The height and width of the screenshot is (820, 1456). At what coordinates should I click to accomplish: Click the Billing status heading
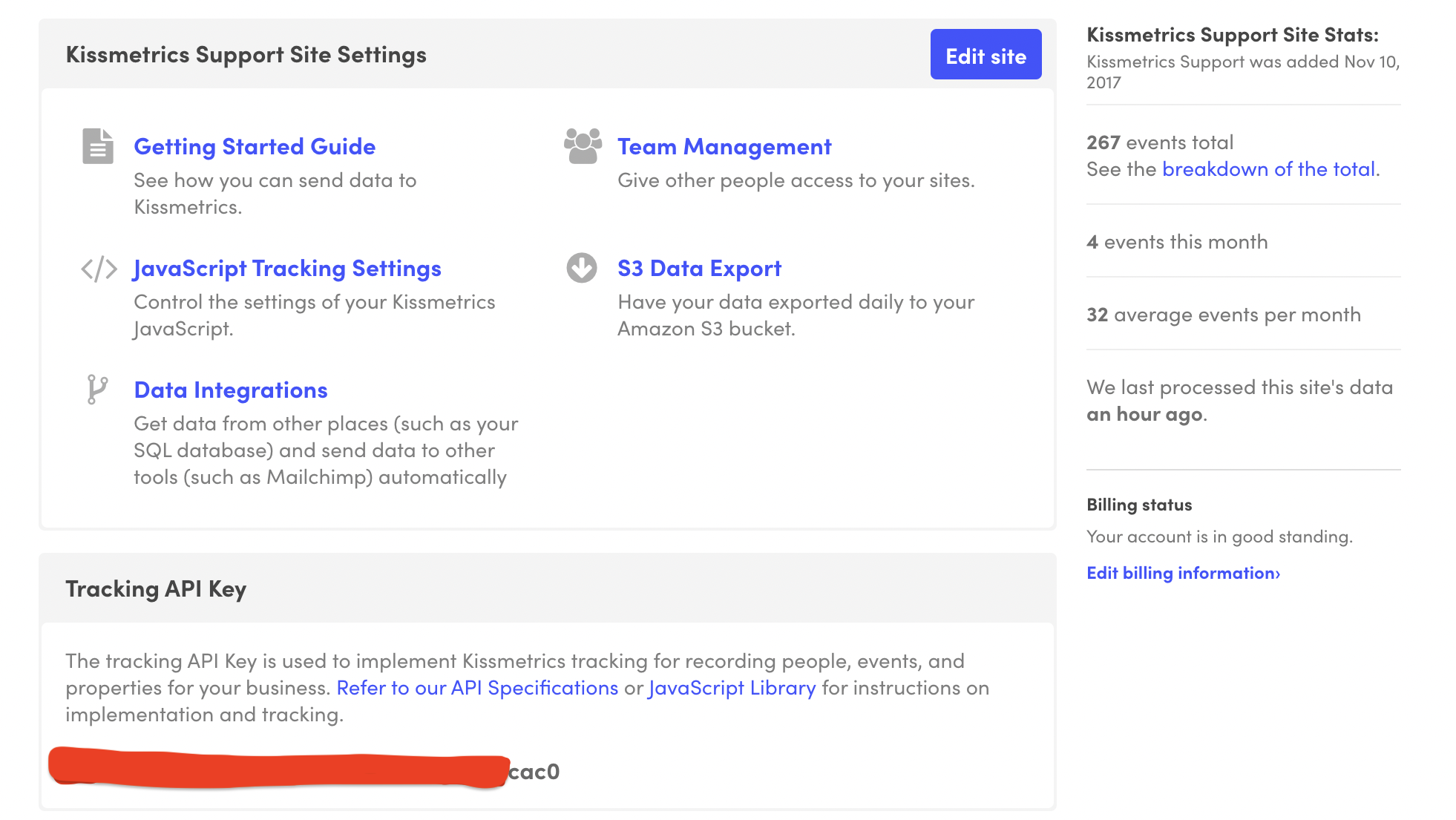pyautogui.click(x=1139, y=505)
